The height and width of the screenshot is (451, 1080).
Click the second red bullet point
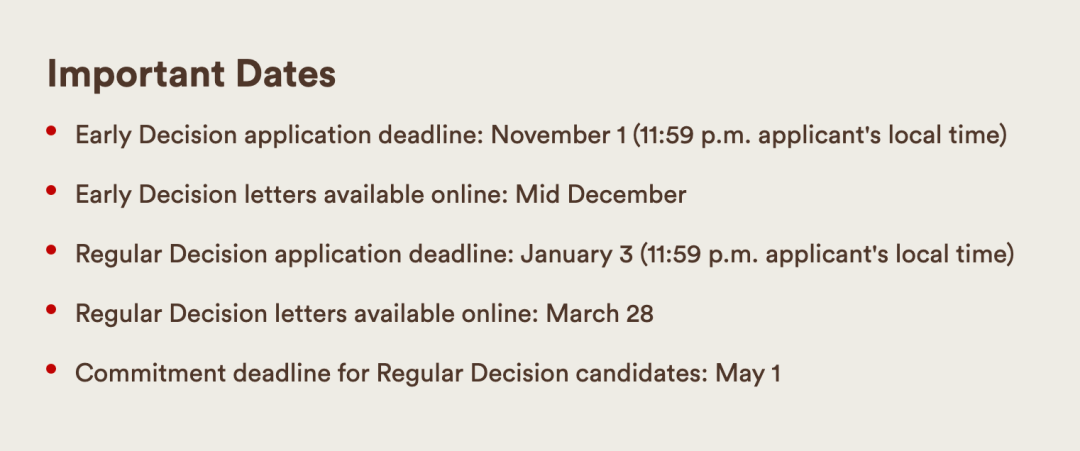(51, 190)
